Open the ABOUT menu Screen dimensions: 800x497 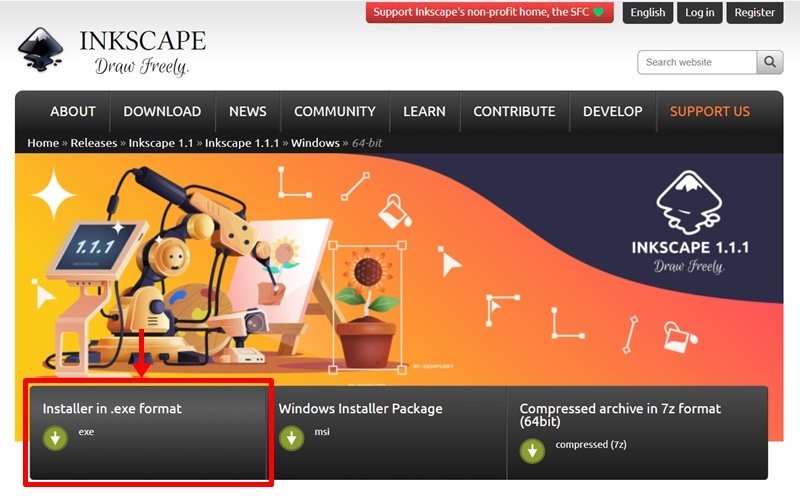click(x=72, y=111)
